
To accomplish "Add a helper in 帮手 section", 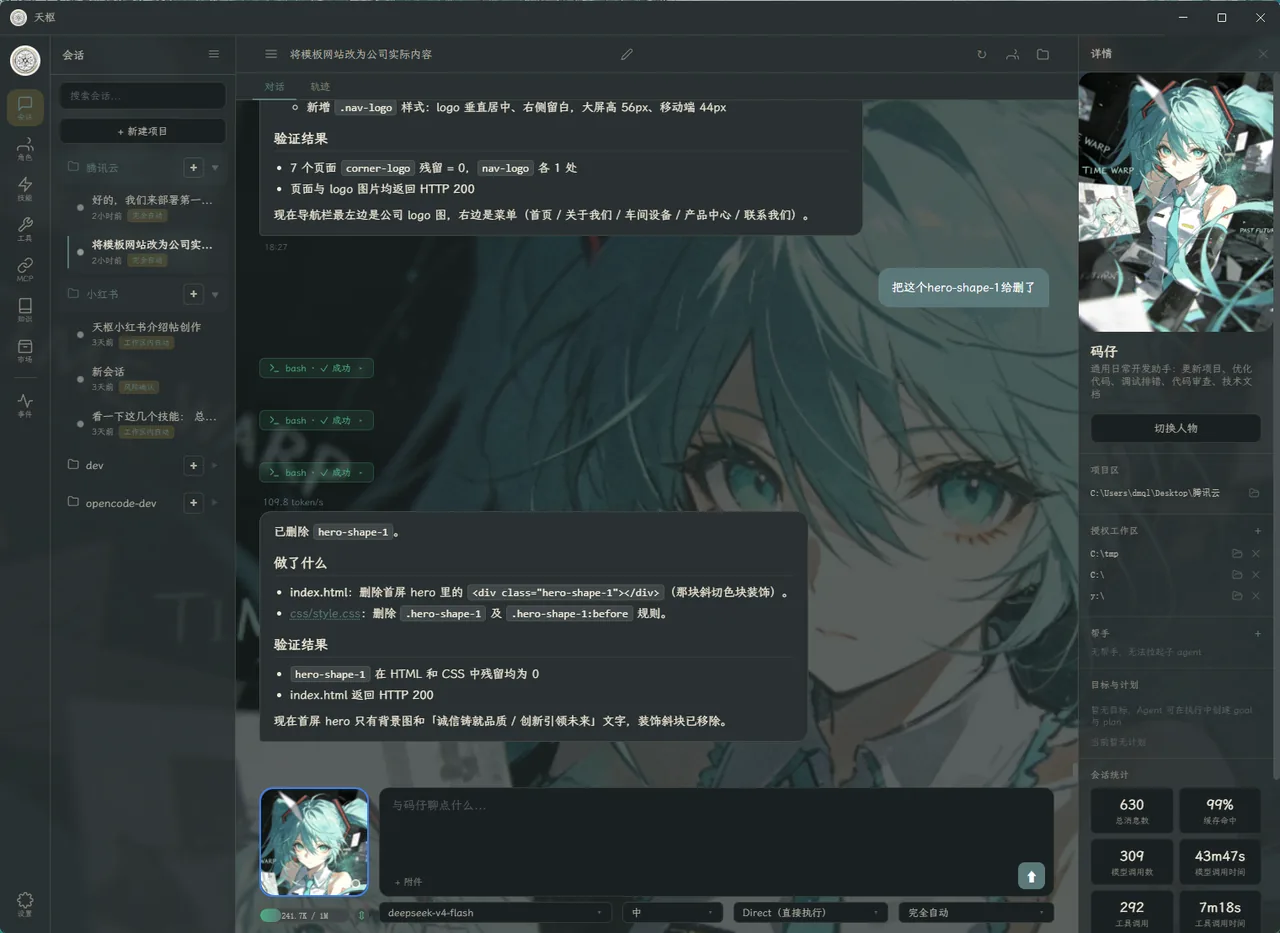I will tap(1258, 633).
